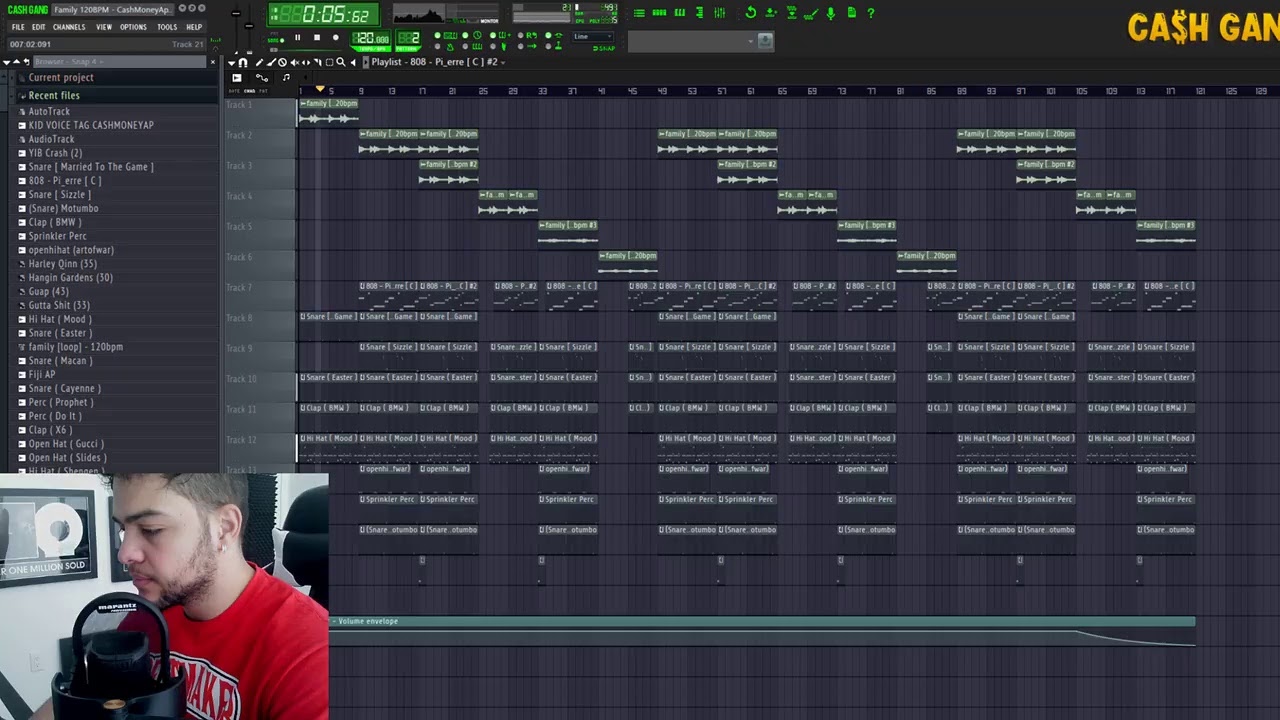Toggle the Record button
Image resolution: width=1280 pixels, height=720 pixels.
pyautogui.click(x=336, y=37)
